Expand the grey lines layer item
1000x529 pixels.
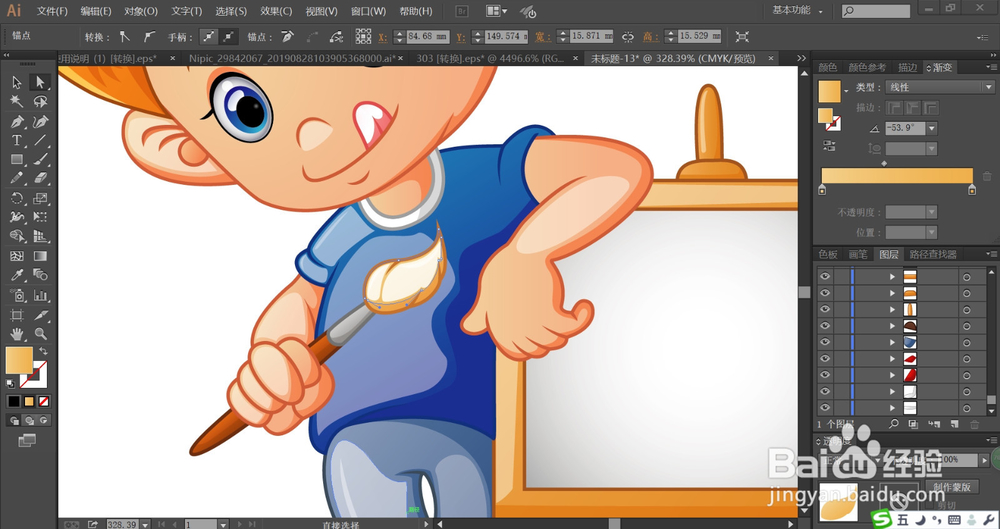click(x=892, y=408)
